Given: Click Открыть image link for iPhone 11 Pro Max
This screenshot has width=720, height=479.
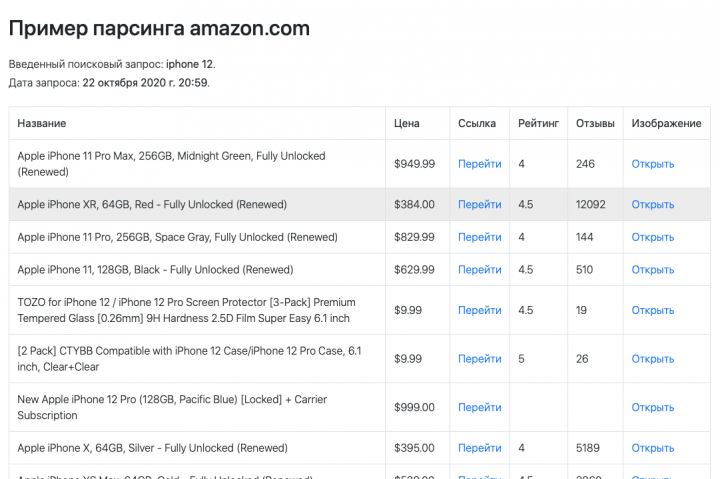Looking at the screenshot, I should pyautogui.click(x=652, y=164).
